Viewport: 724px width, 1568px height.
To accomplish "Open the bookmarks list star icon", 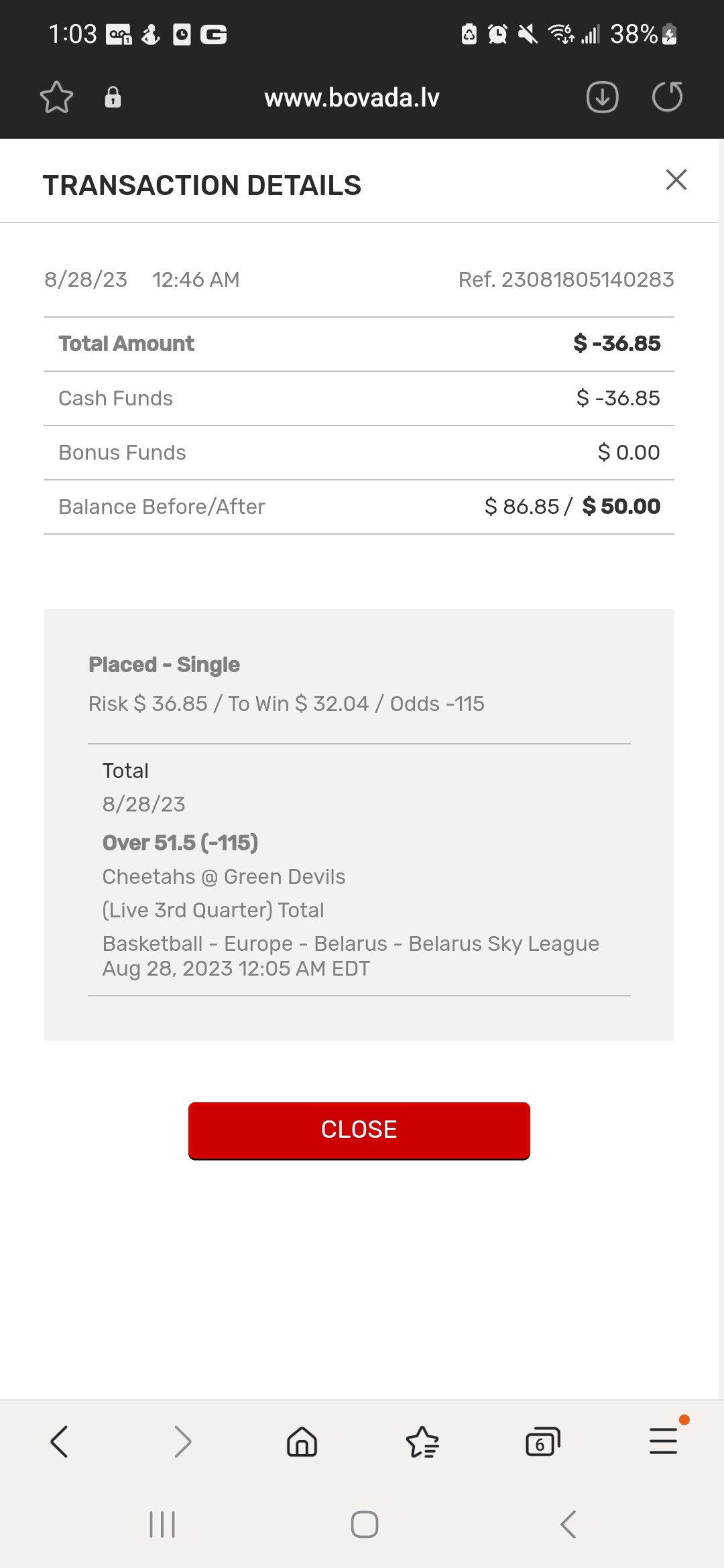I will (x=422, y=1441).
